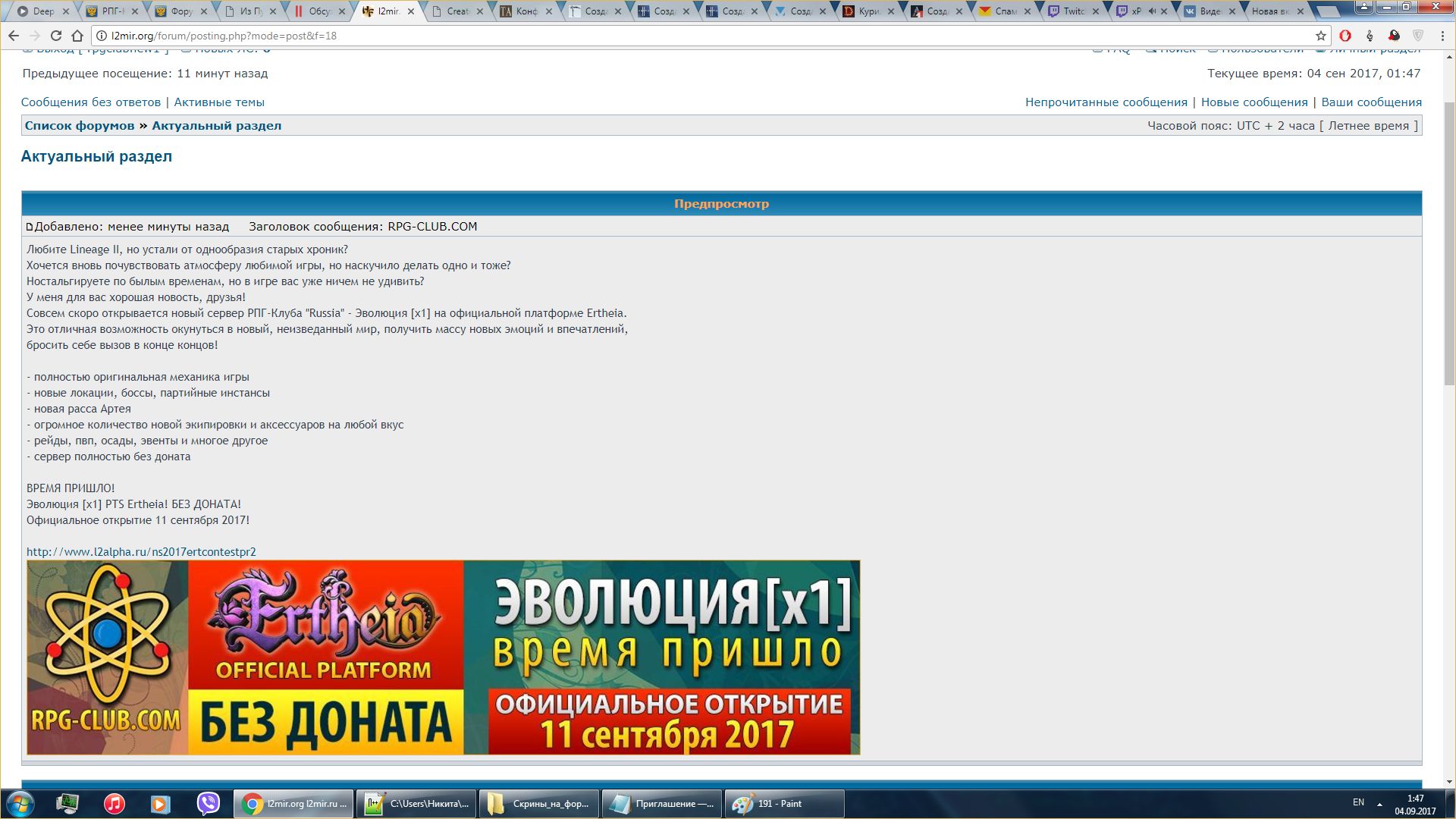This screenshot has height=819, width=1456.
Task: Go back to the previous page
Action: [14, 36]
